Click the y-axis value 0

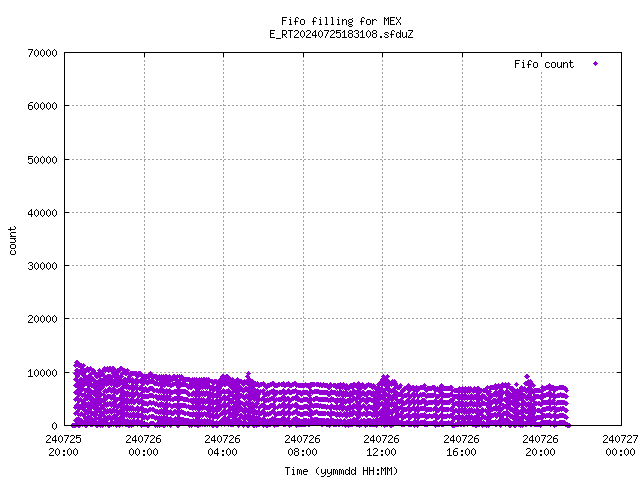click(54, 426)
